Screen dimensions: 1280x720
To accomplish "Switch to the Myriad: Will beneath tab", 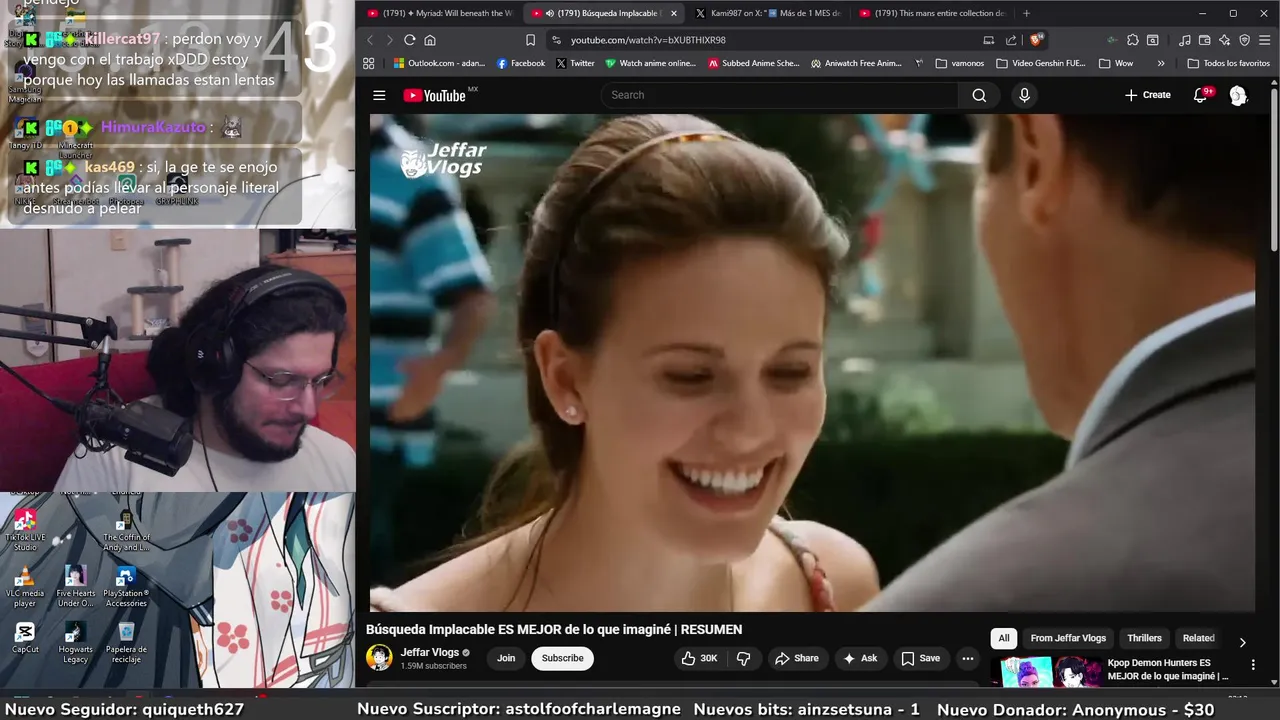I will [440, 13].
